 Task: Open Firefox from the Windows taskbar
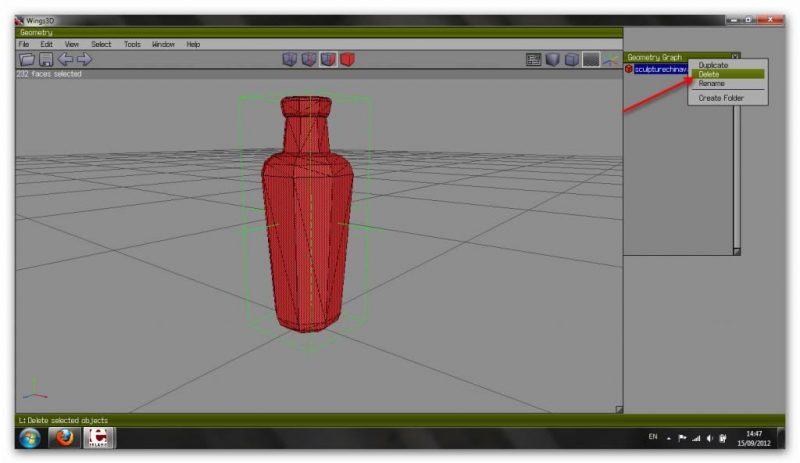66,438
